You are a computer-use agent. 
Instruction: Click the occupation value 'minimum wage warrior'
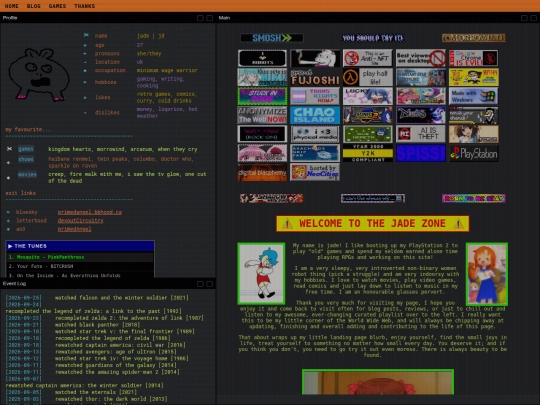point(167,70)
